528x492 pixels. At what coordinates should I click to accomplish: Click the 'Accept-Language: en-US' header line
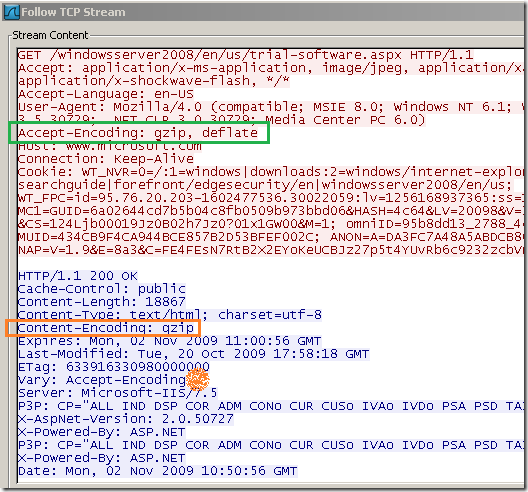coord(106,94)
